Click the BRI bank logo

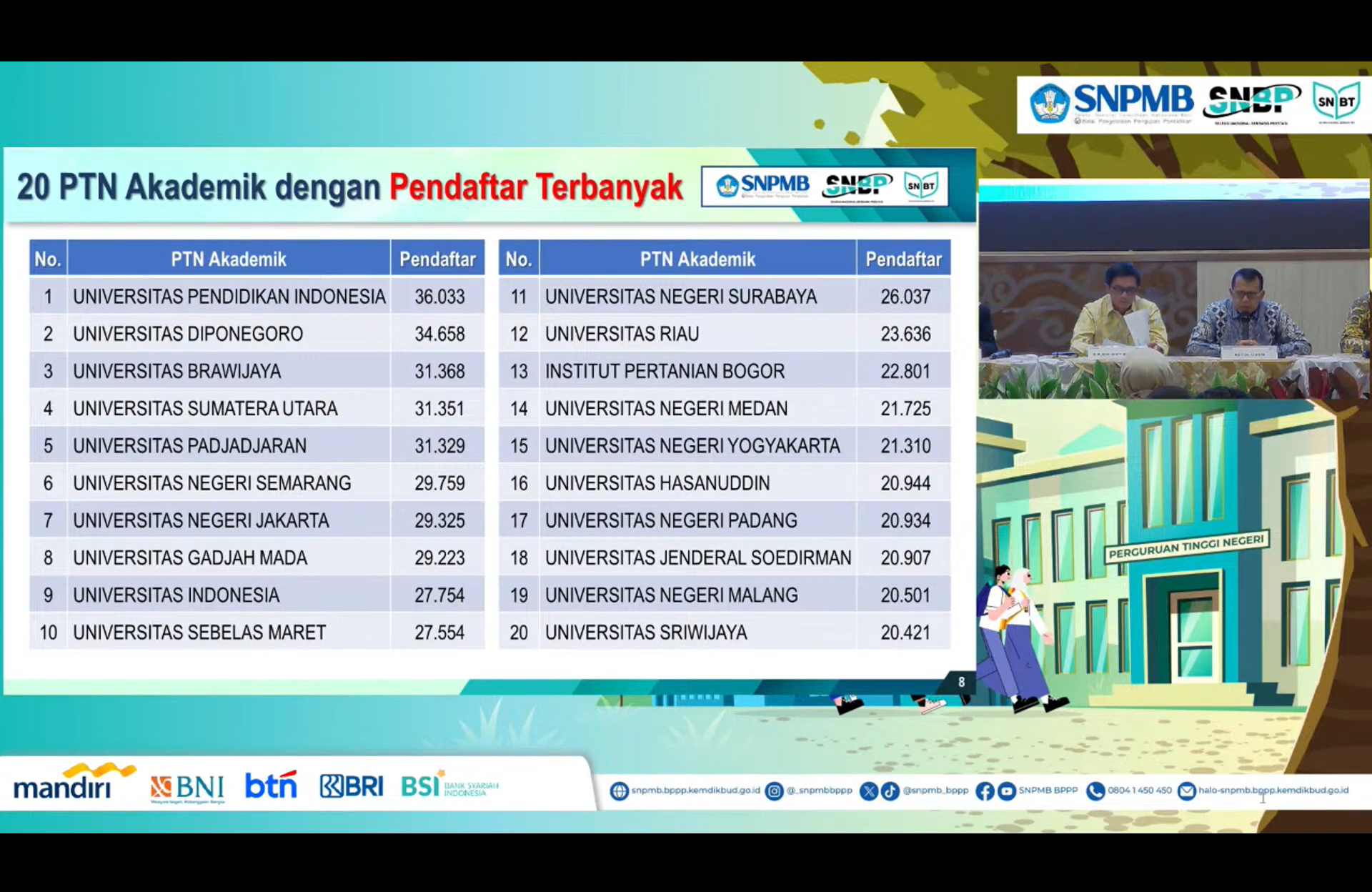[352, 786]
